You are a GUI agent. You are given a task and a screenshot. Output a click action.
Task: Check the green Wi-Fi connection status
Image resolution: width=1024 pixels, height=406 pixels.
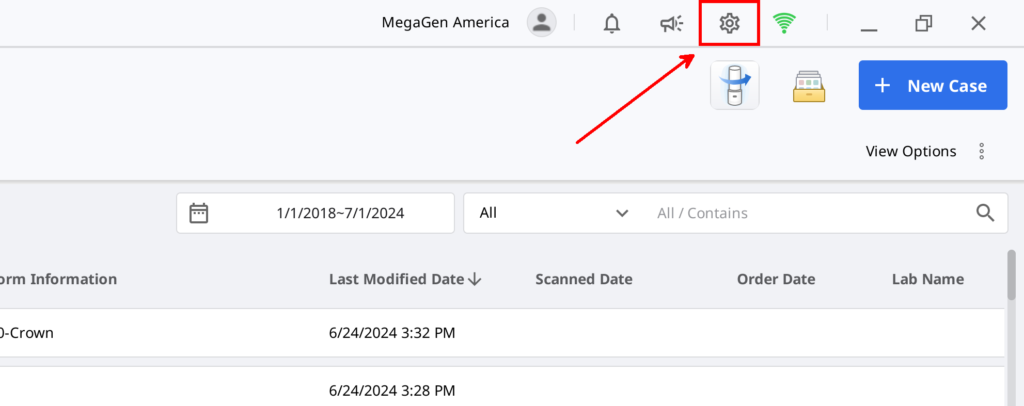click(784, 23)
